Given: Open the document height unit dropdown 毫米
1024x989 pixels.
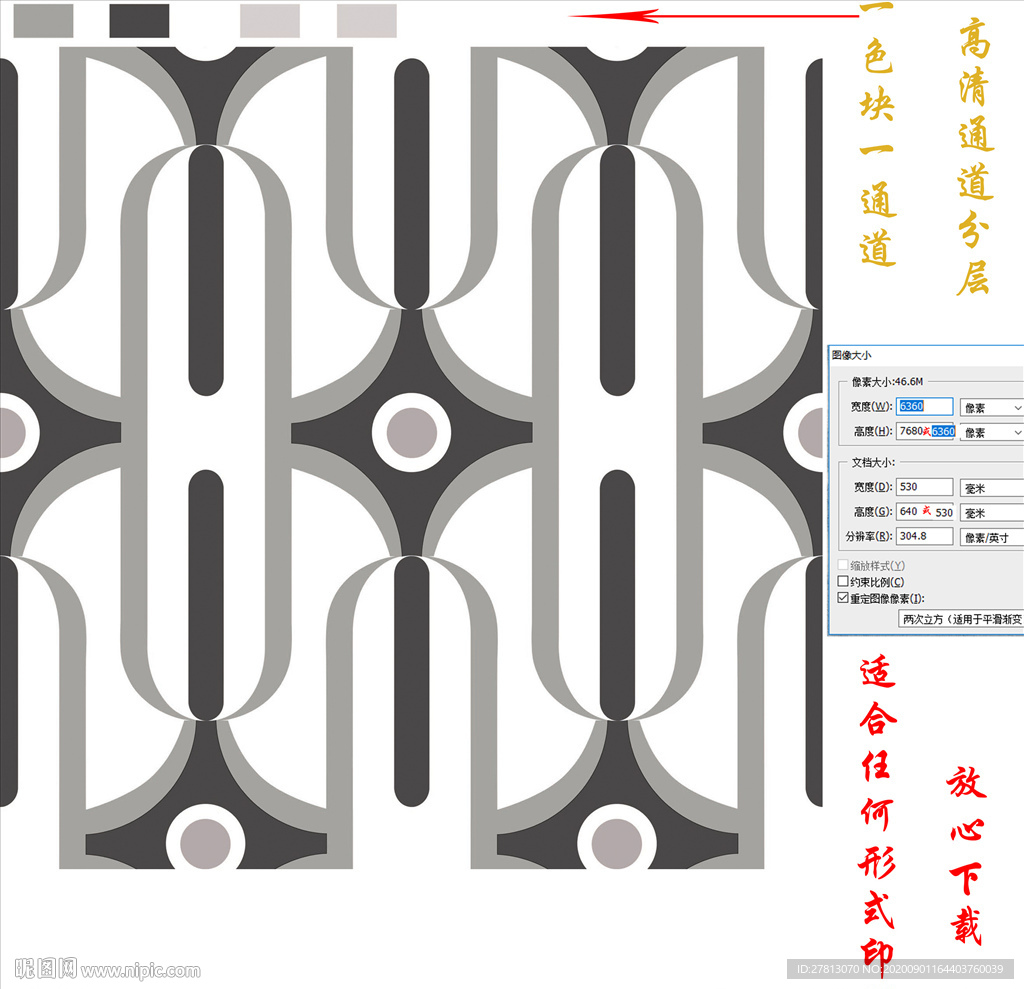Looking at the screenshot, I should [x=991, y=513].
